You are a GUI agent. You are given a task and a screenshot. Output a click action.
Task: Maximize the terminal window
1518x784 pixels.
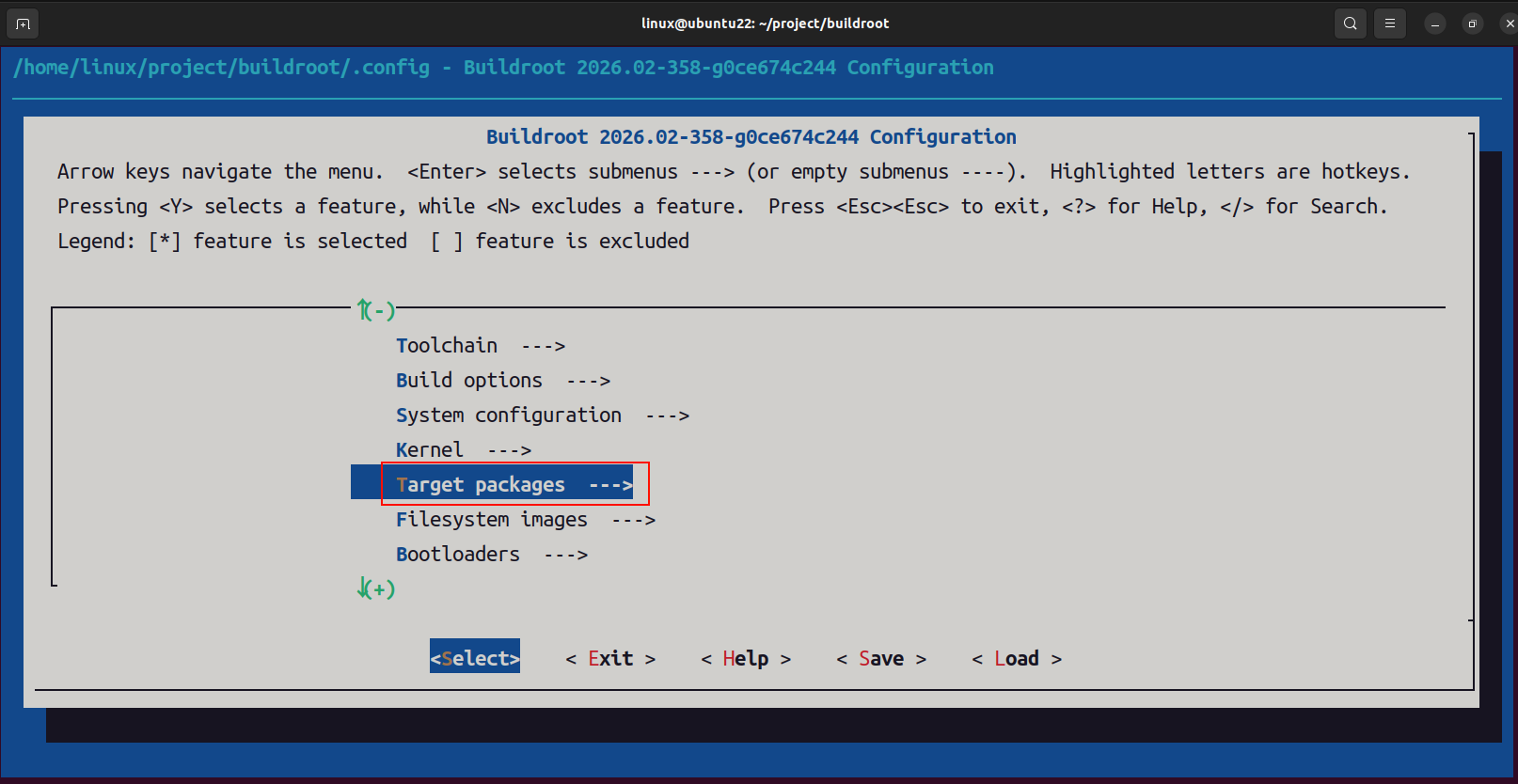[x=1473, y=24]
